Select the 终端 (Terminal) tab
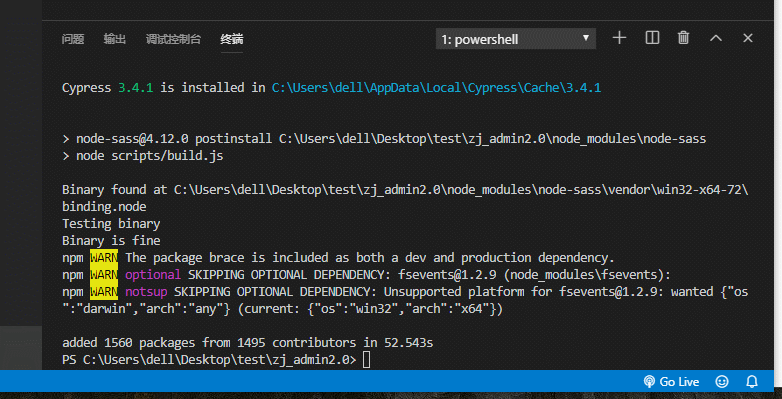Image resolution: width=782 pixels, height=399 pixels. coord(232,39)
